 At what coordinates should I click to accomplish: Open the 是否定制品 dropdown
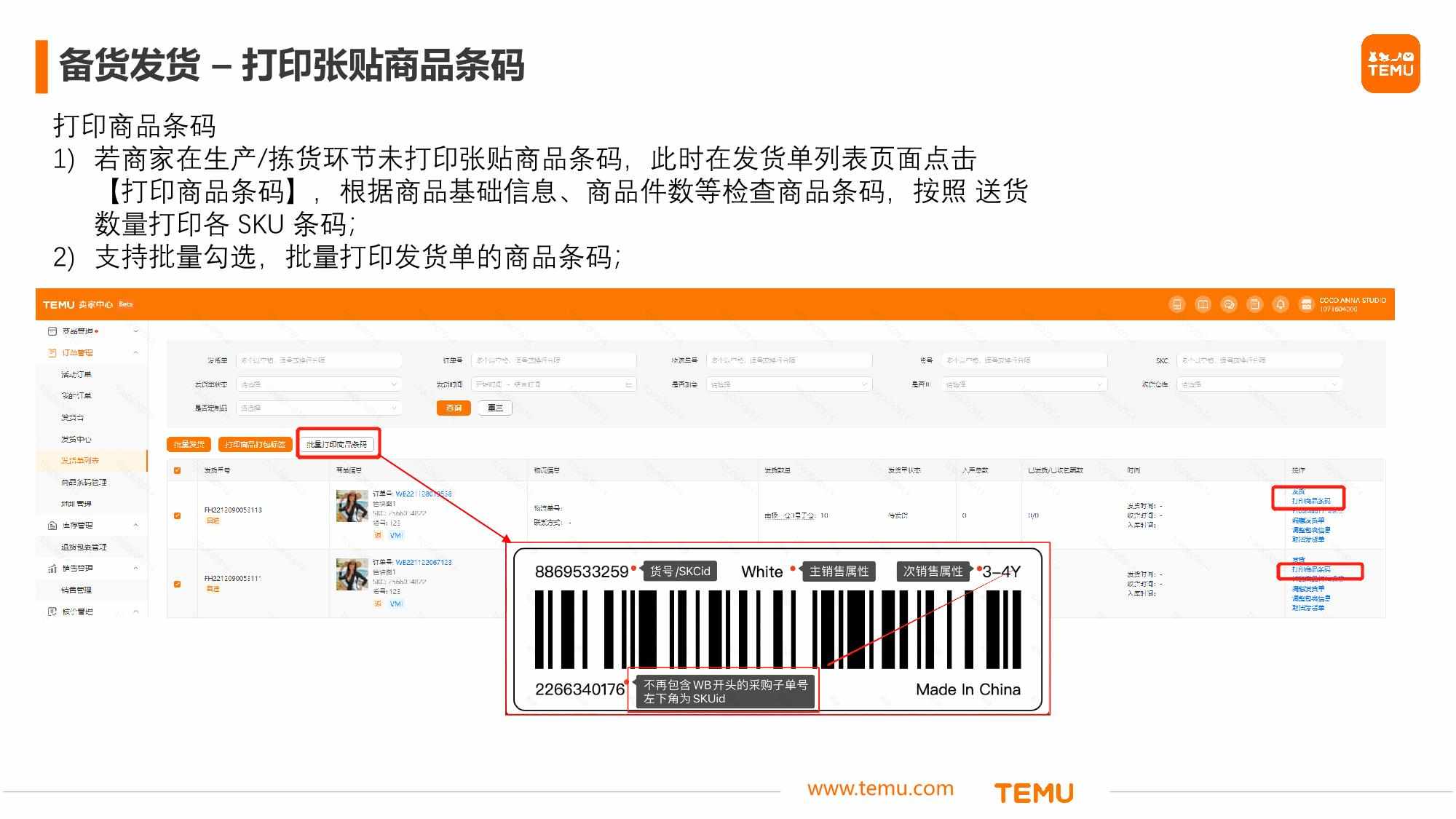point(319,408)
